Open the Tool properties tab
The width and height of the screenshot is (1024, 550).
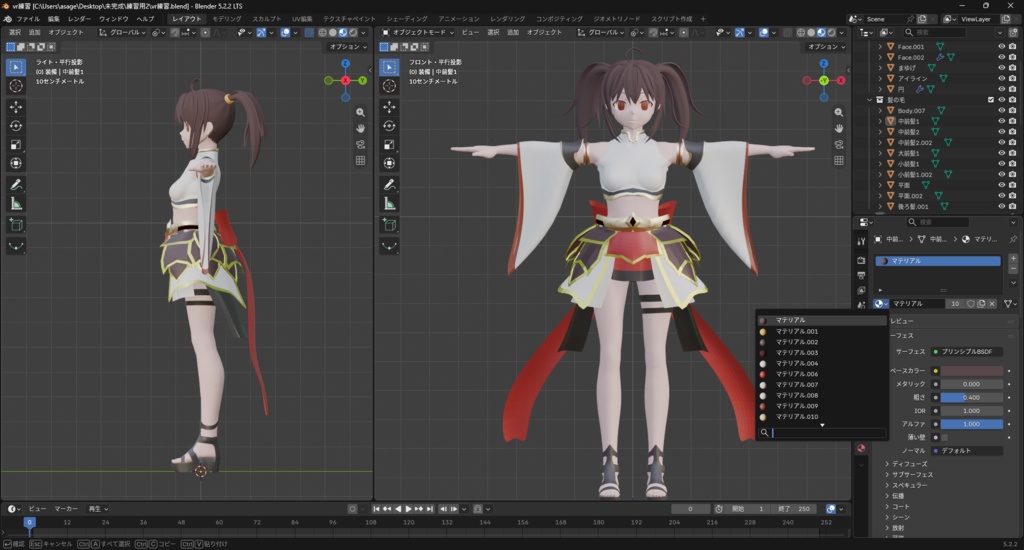[x=861, y=242]
